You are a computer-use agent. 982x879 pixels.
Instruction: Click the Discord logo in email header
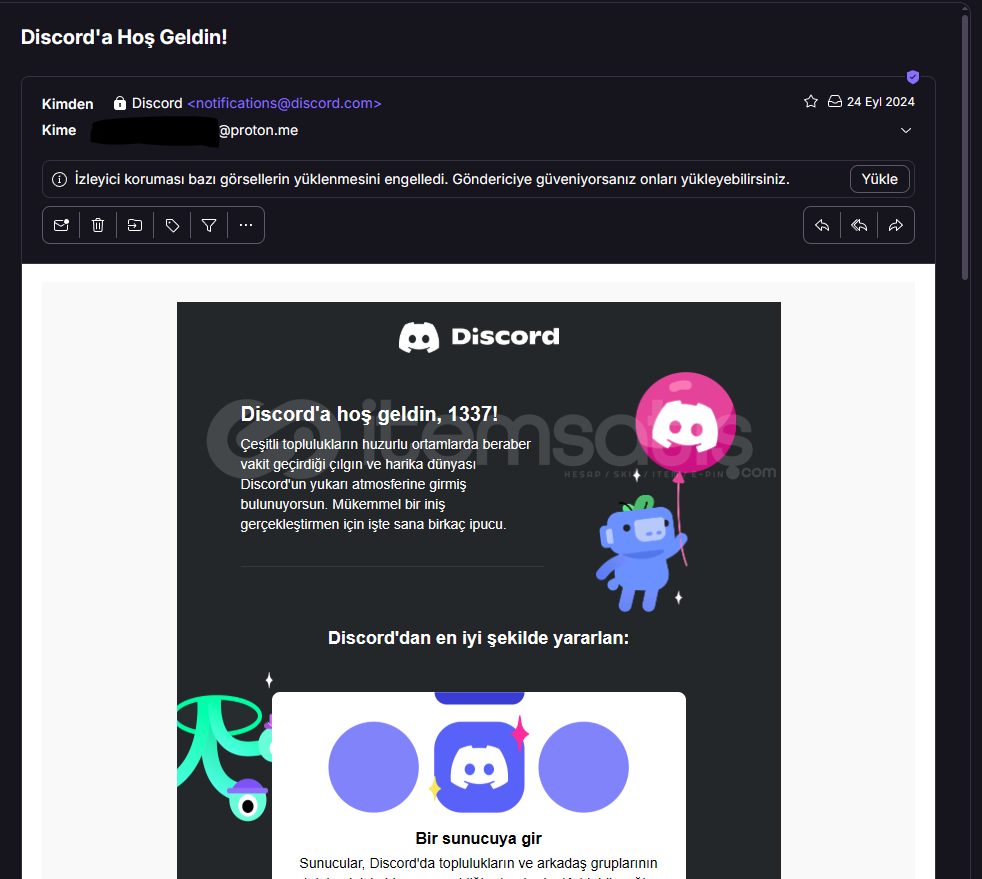479,337
